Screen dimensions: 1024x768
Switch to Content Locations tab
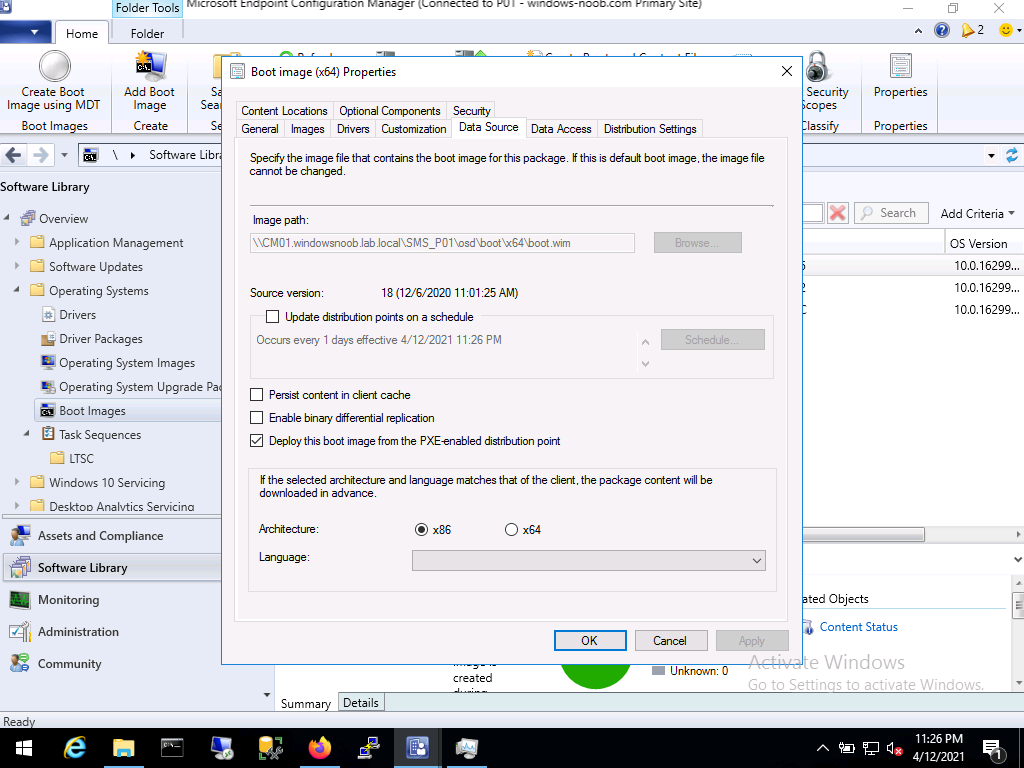click(x=284, y=111)
